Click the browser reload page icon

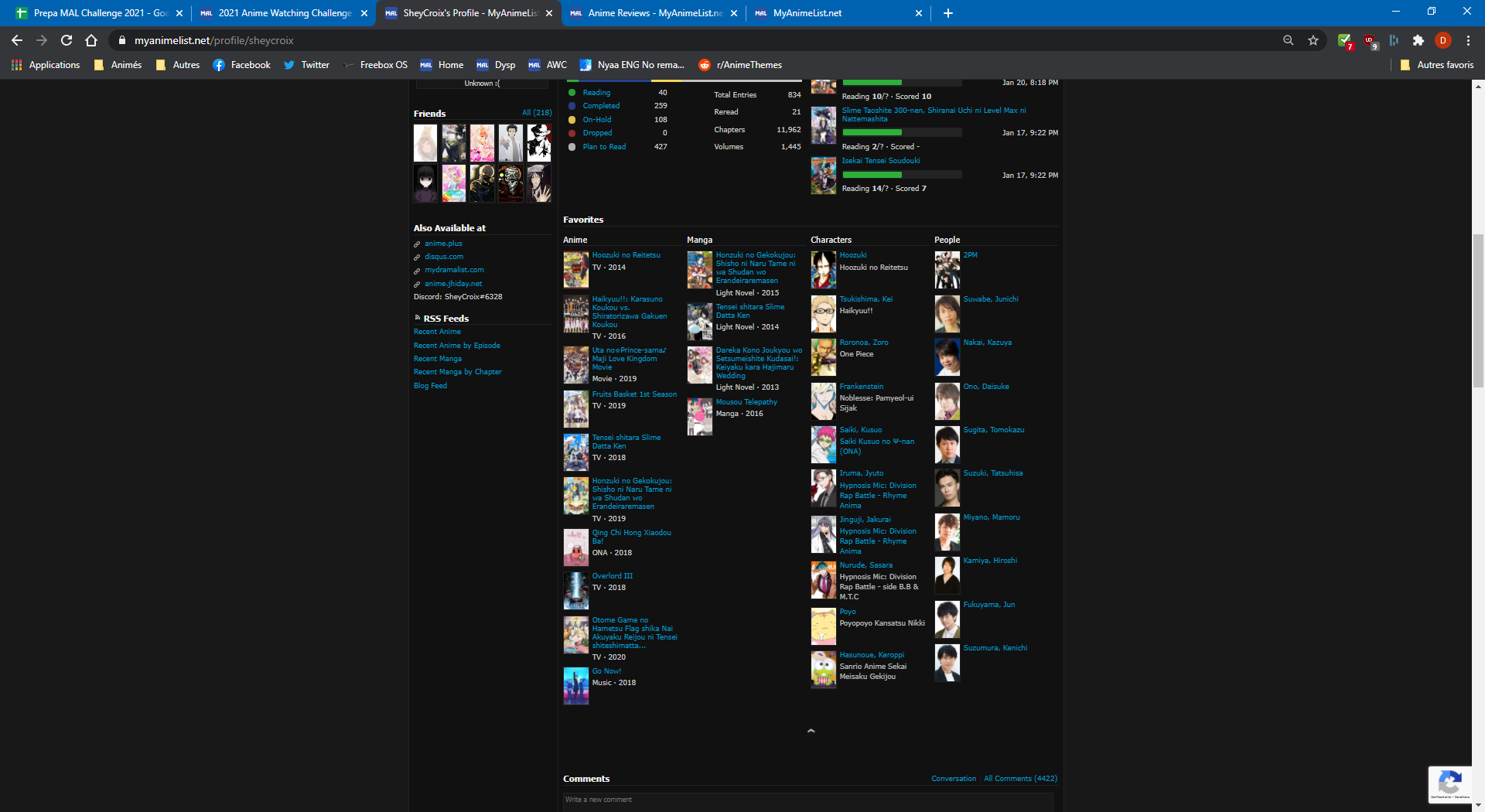(67, 40)
